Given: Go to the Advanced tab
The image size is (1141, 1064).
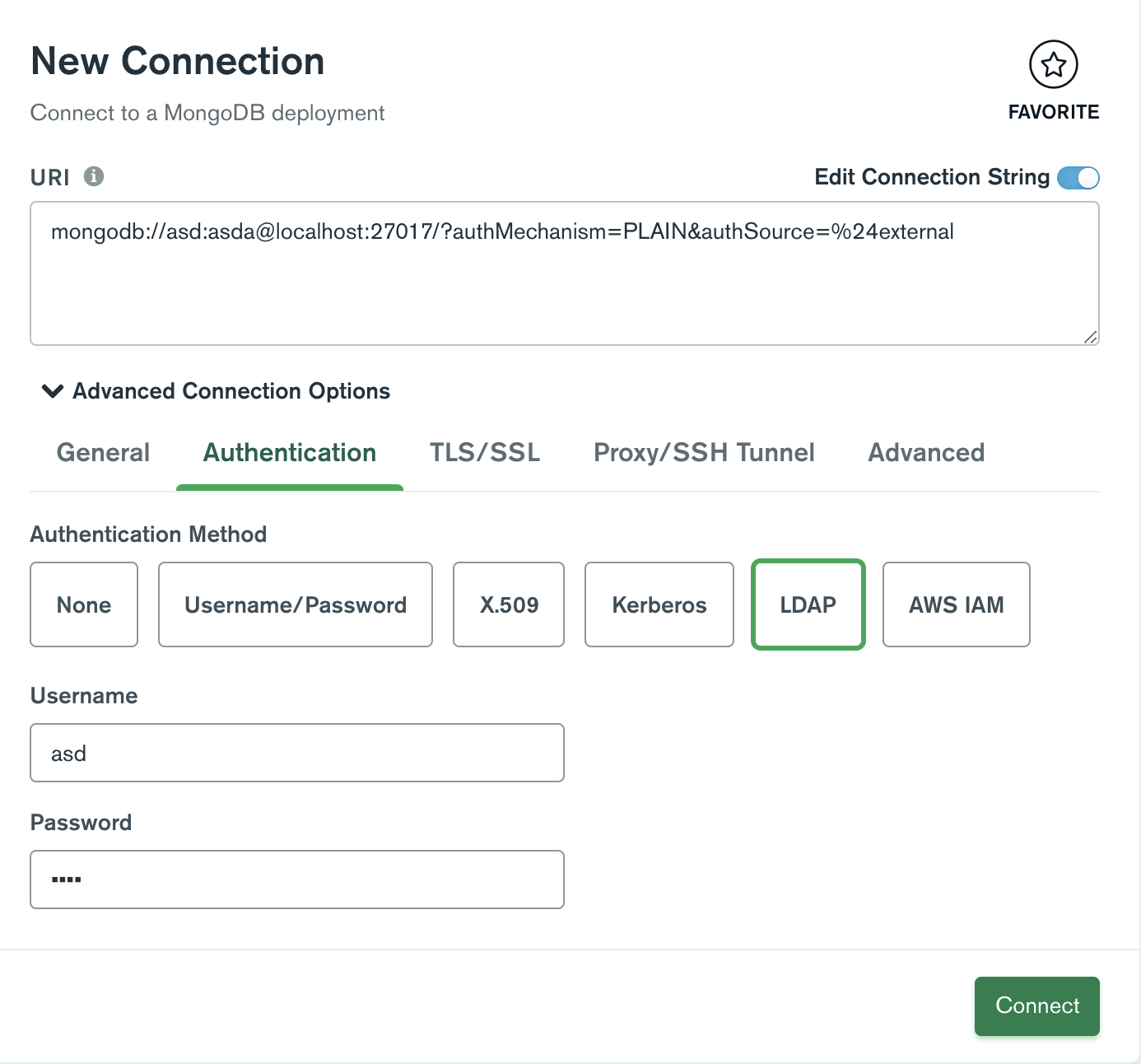Looking at the screenshot, I should (926, 453).
